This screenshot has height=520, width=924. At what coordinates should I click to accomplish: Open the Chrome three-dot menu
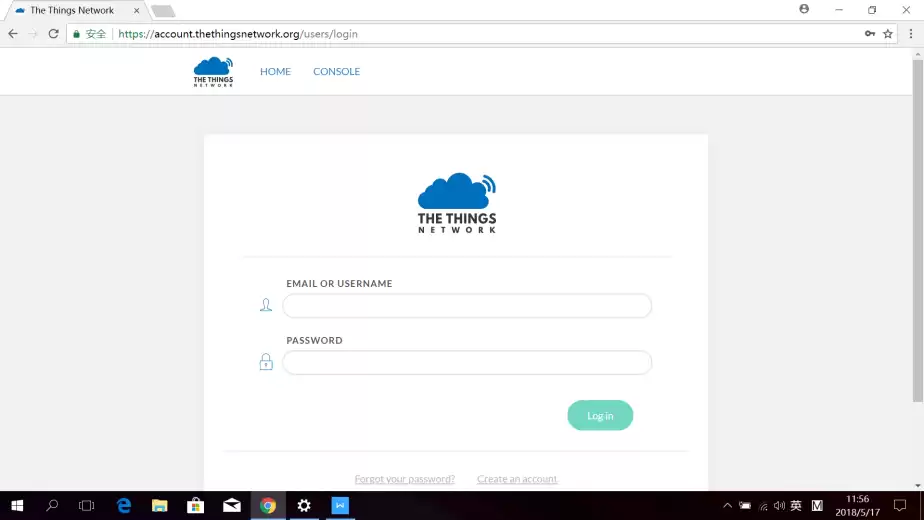910,33
